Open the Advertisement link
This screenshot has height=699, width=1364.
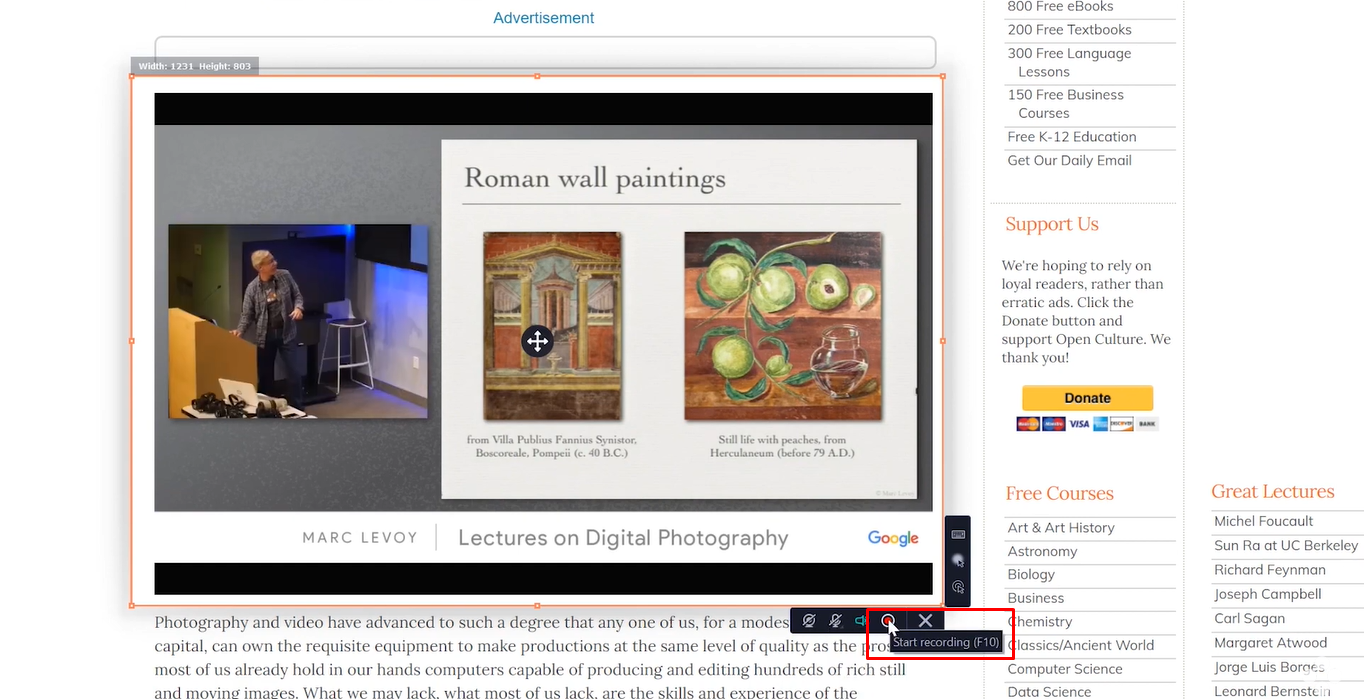pyautogui.click(x=543, y=18)
